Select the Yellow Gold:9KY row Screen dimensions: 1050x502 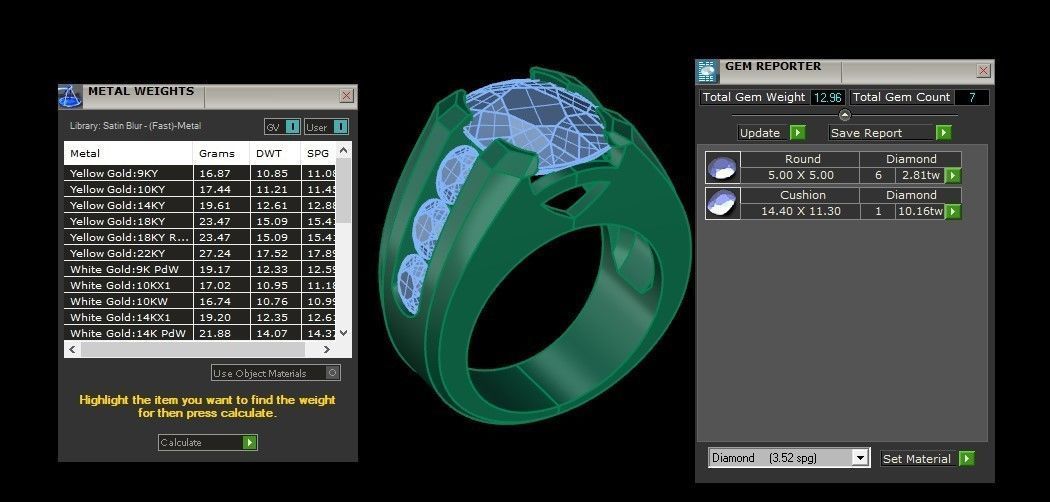200,173
